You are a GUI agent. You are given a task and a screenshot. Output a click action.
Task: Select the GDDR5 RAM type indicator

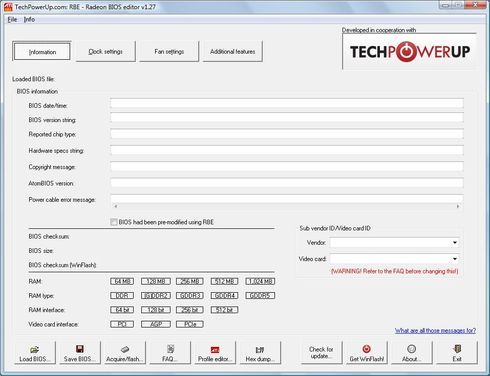(x=260, y=296)
